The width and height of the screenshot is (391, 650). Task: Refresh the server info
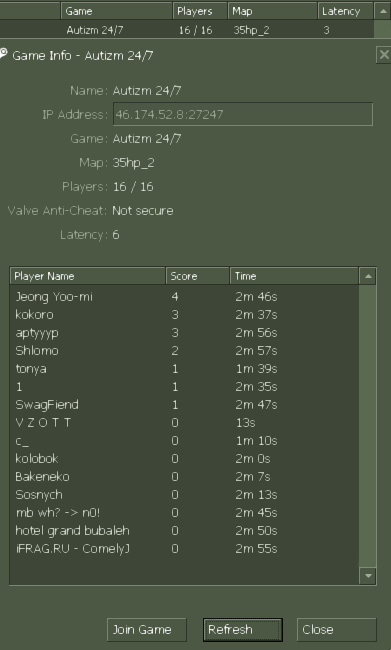(x=243, y=630)
